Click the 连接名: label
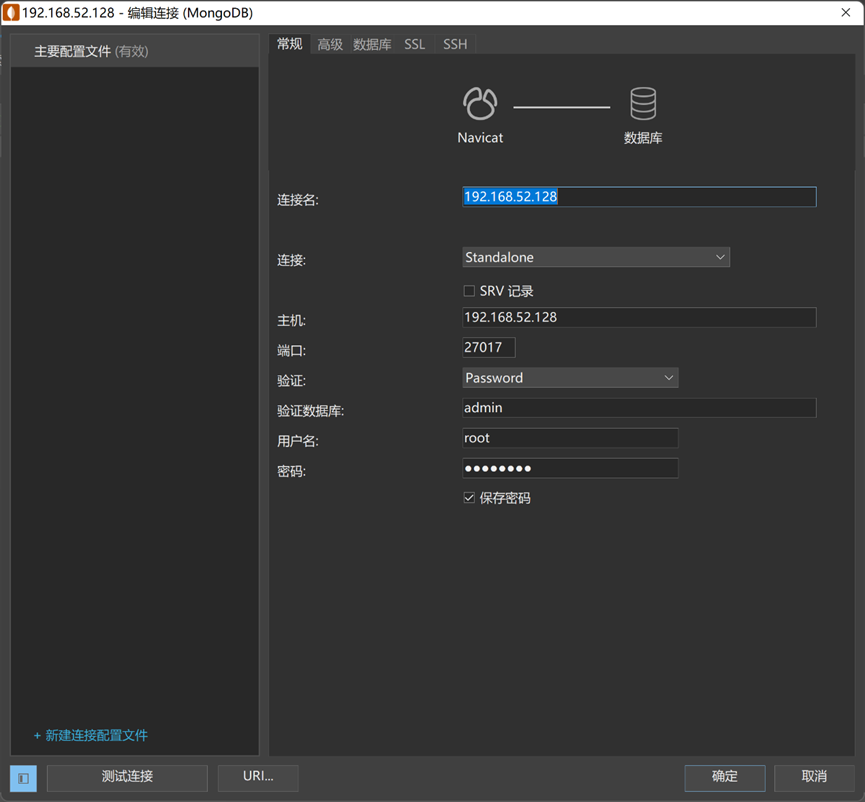The height and width of the screenshot is (802, 865). (x=298, y=200)
